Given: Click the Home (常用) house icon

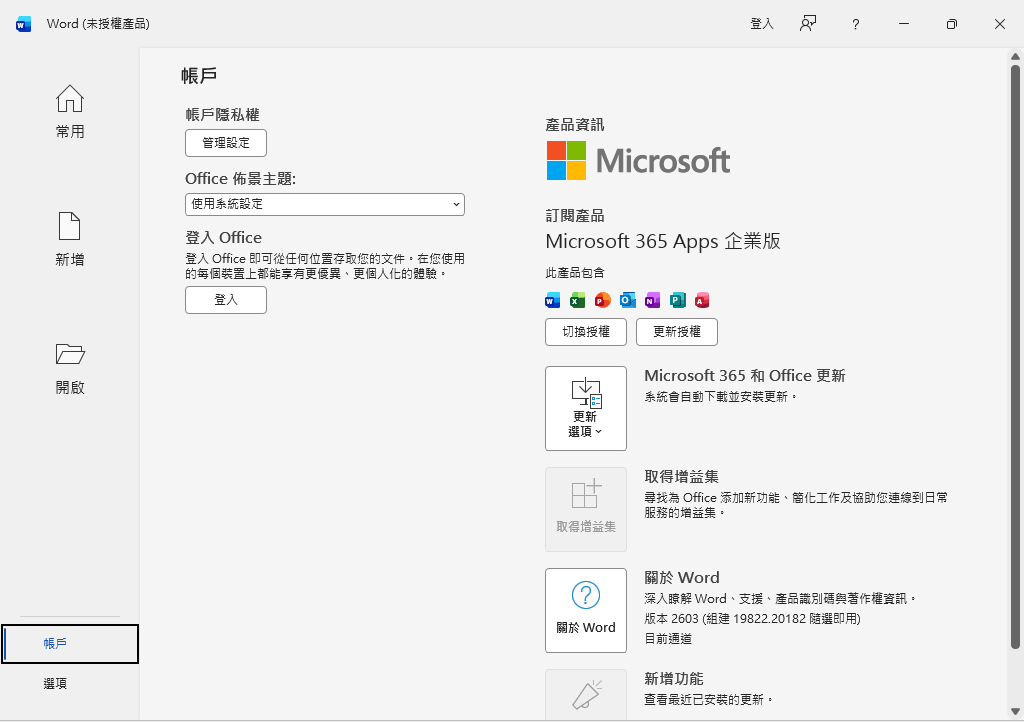Looking at the screenshot, I should click(x=70, y=99).
